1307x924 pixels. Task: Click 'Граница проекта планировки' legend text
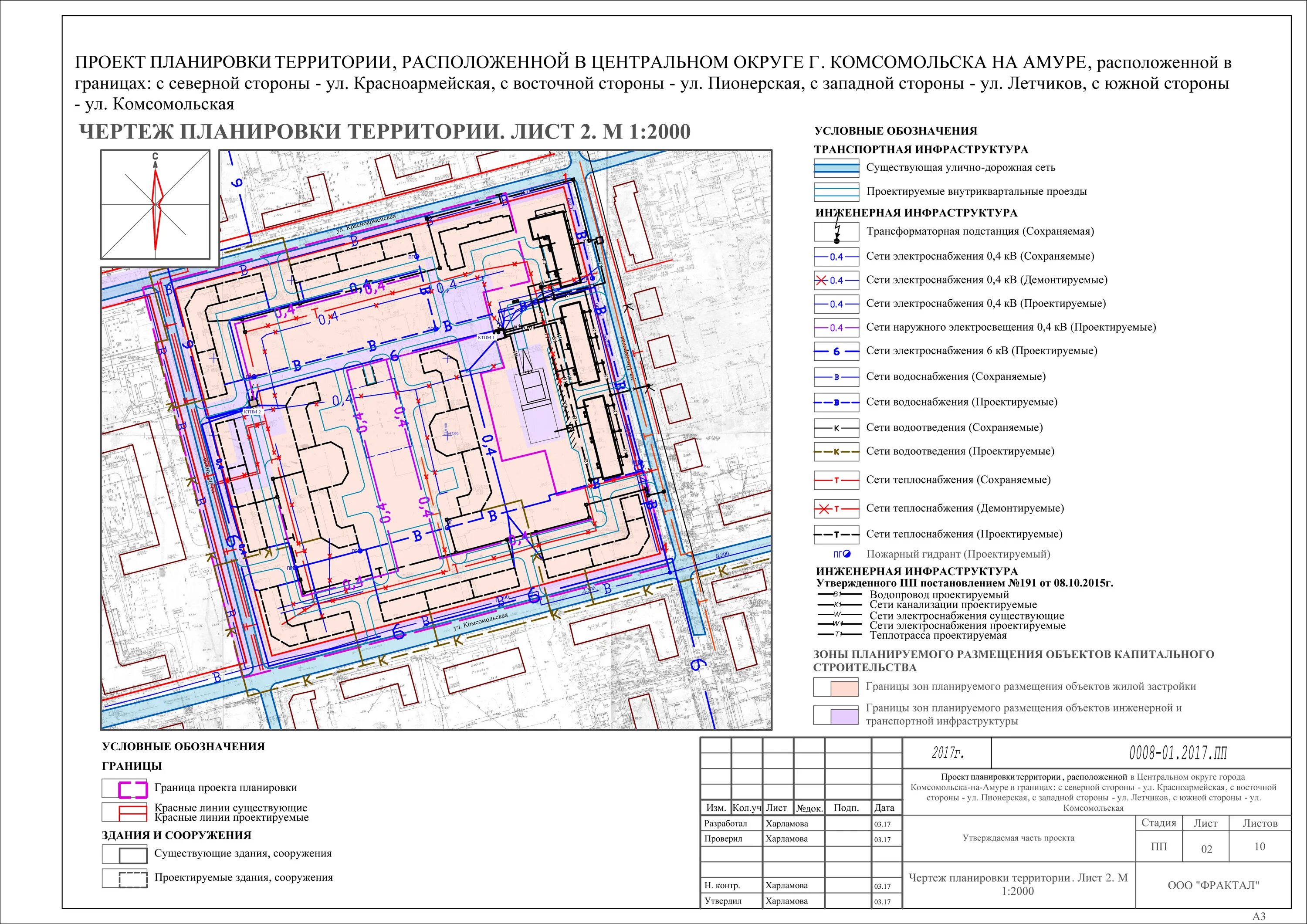tap(225, 788)
